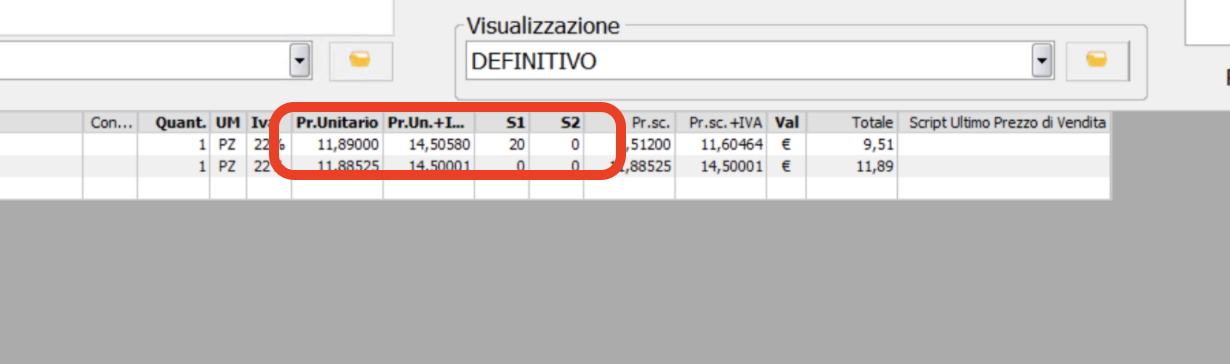Click the Pr.sc.+IVA column header
The height and width of the screenshot is (364, 1230).
point(721,122)
